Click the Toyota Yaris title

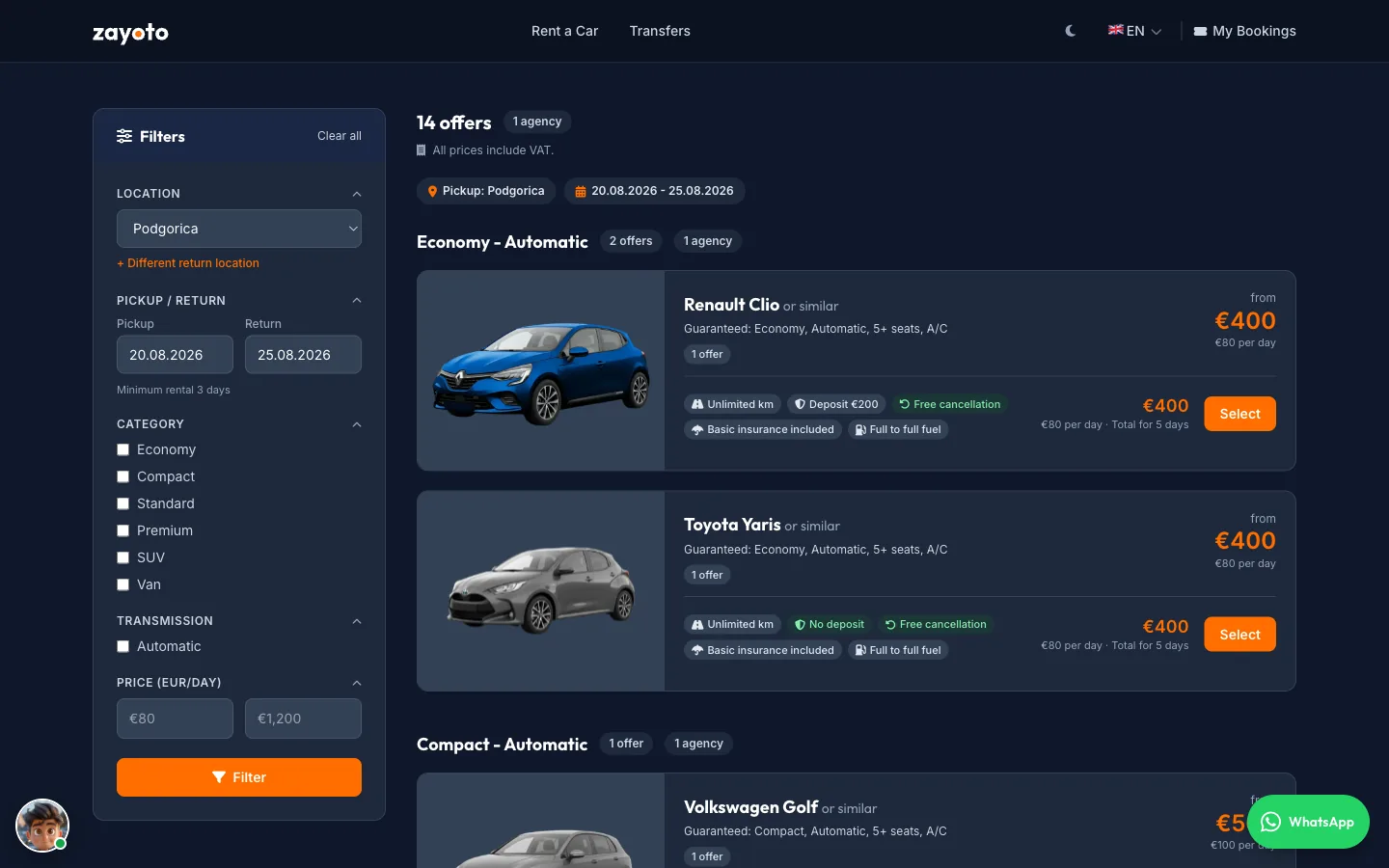[x=732, y=525]
